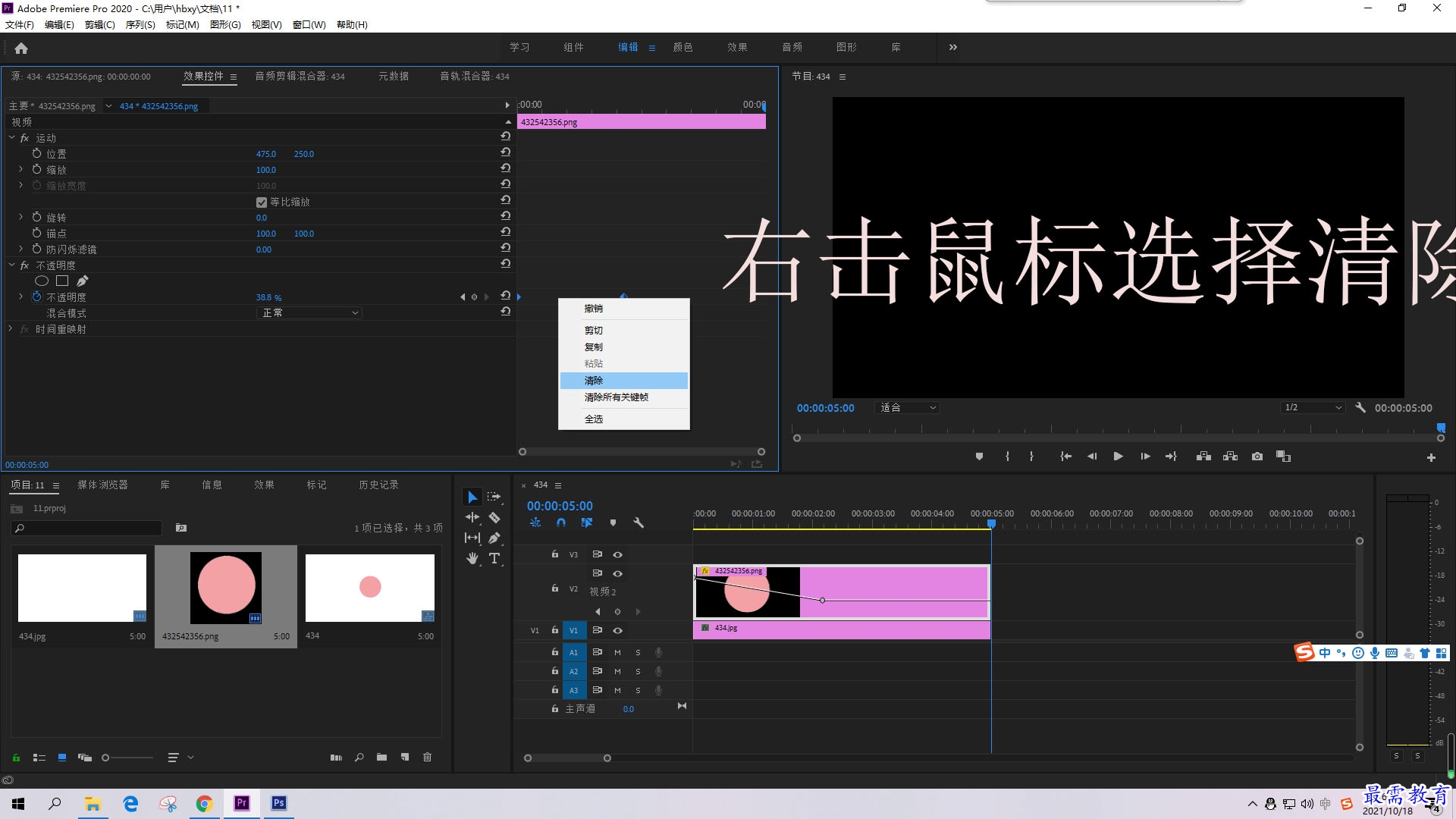This screenshot has width=1456, height=819.
Task: Go to In point button
Action: click(1065, 457)
